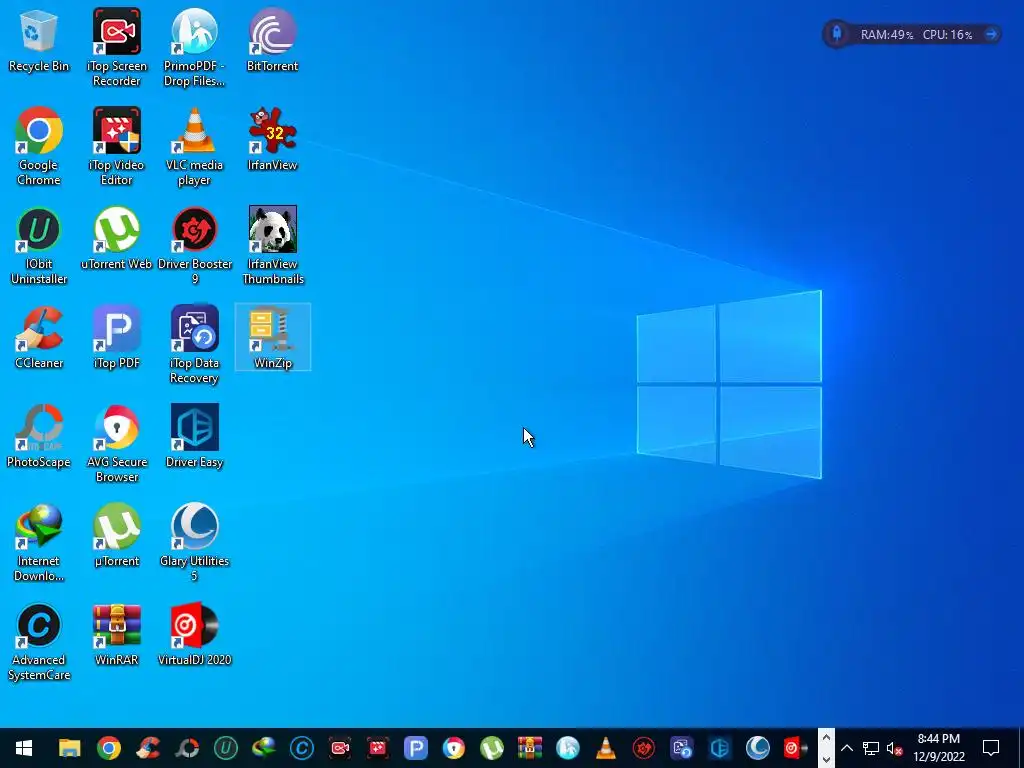
Task: Select the VLC media player desktop shortcut
Action: coord(194,146)
